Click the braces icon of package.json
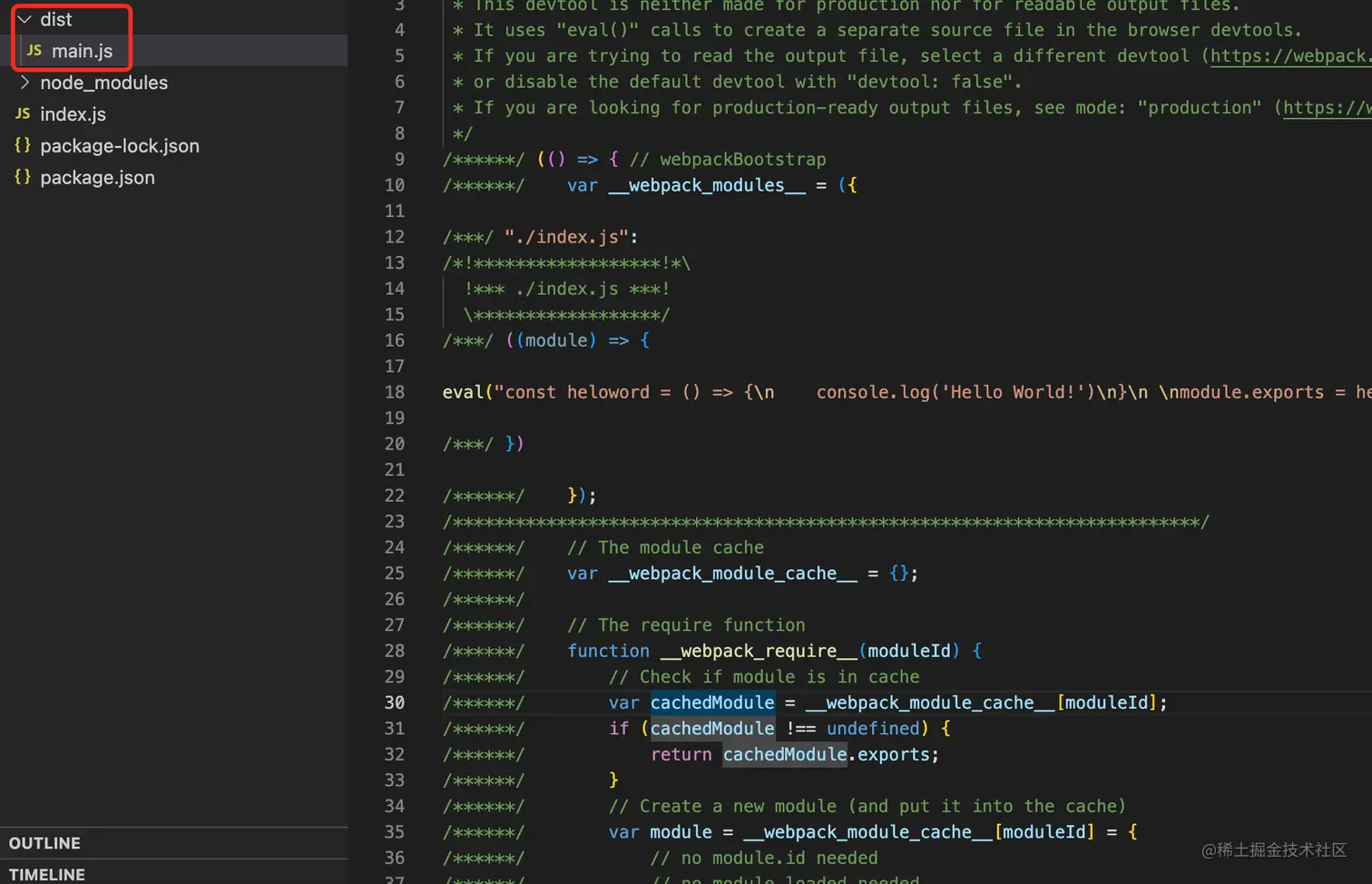1372x884 pixels. point(23,177)
